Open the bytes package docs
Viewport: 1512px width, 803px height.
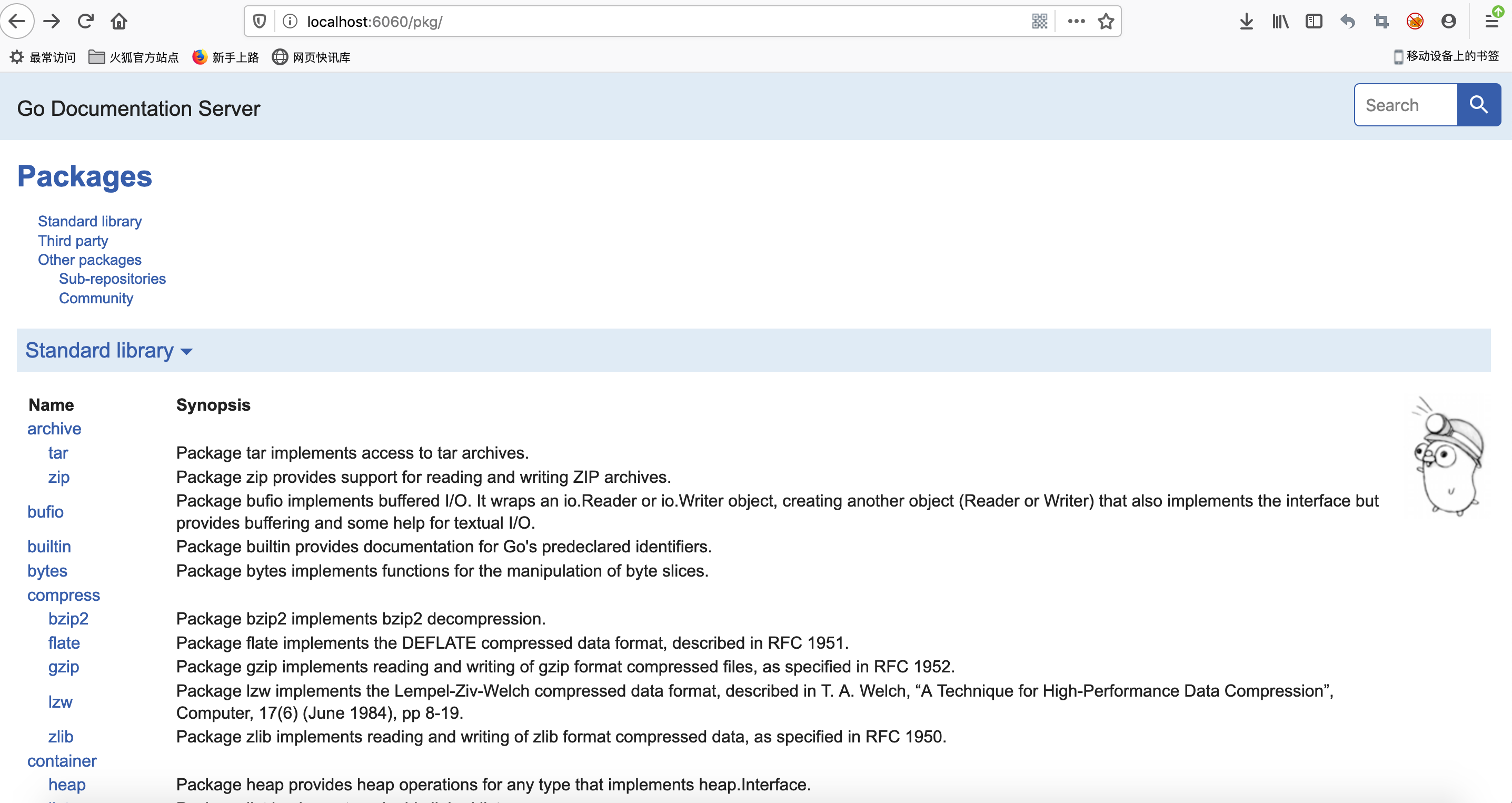coord(47,571)
